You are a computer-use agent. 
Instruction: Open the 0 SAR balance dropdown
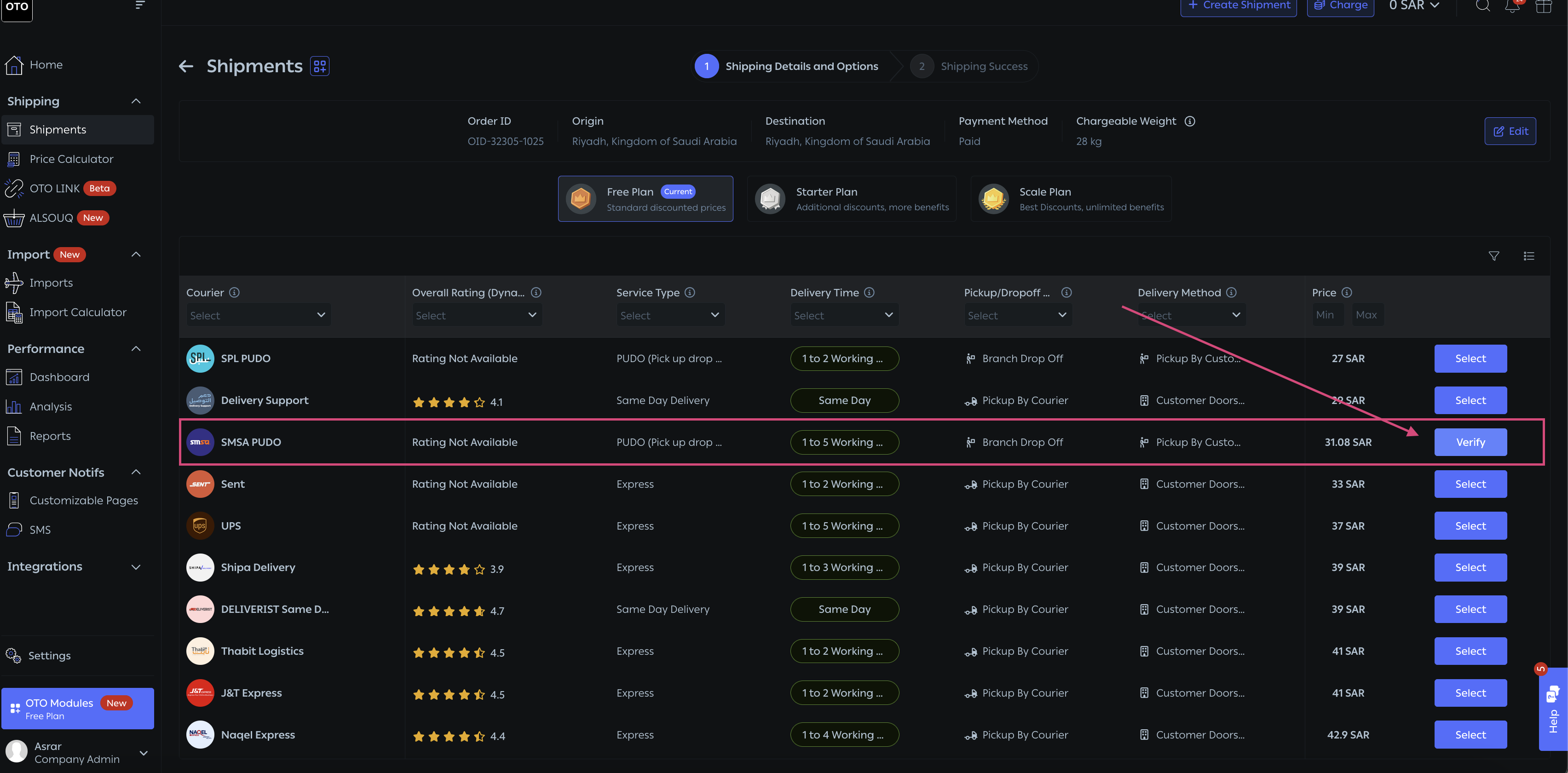coord(1413,6)
